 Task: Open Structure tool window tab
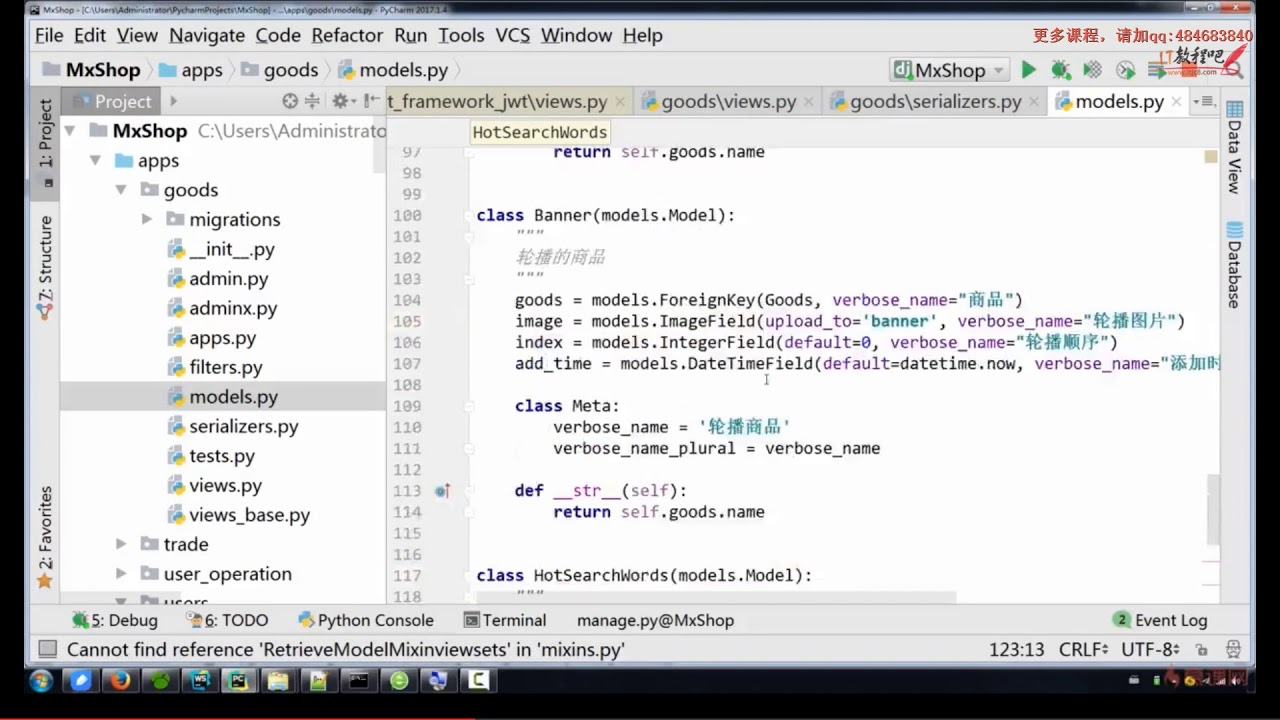click(45, 267)
